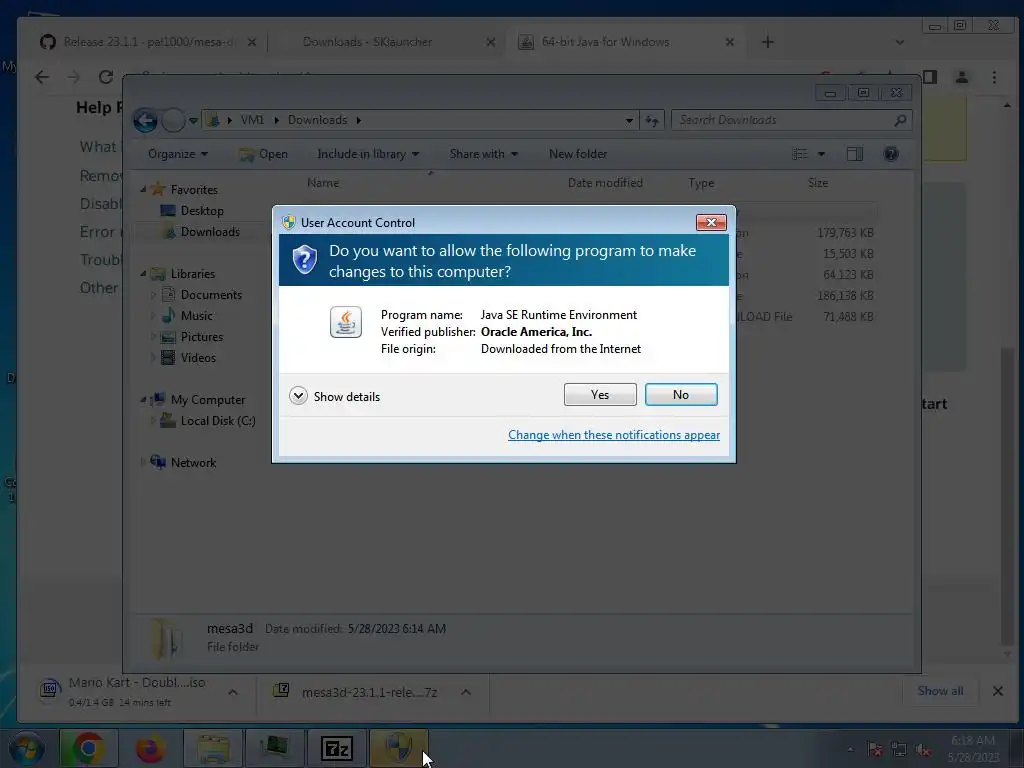Toggle the preview pane icon
The height and width of the screenshot is (768, 1024).
[x=855, y=154]
